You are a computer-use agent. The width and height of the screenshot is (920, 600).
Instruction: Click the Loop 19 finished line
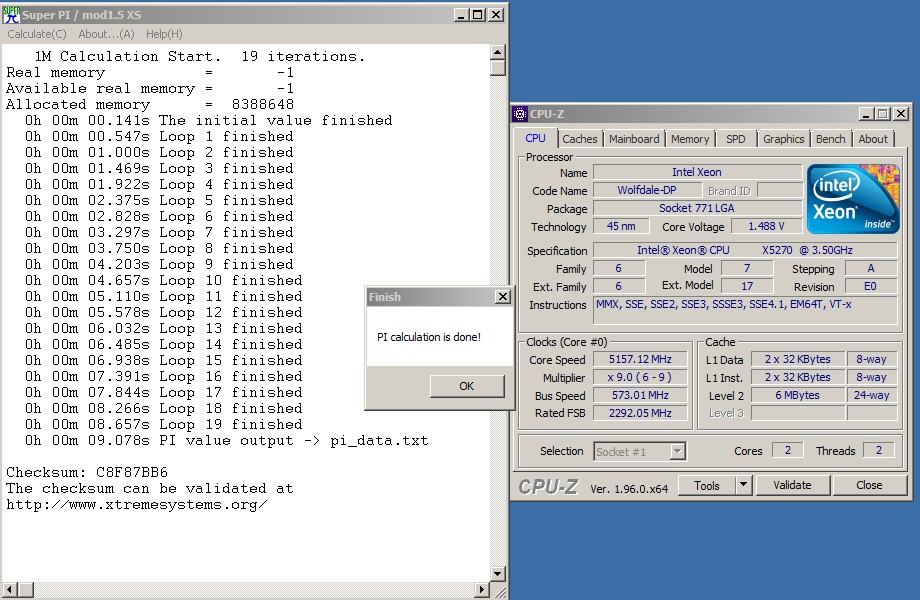coord(164,424)
